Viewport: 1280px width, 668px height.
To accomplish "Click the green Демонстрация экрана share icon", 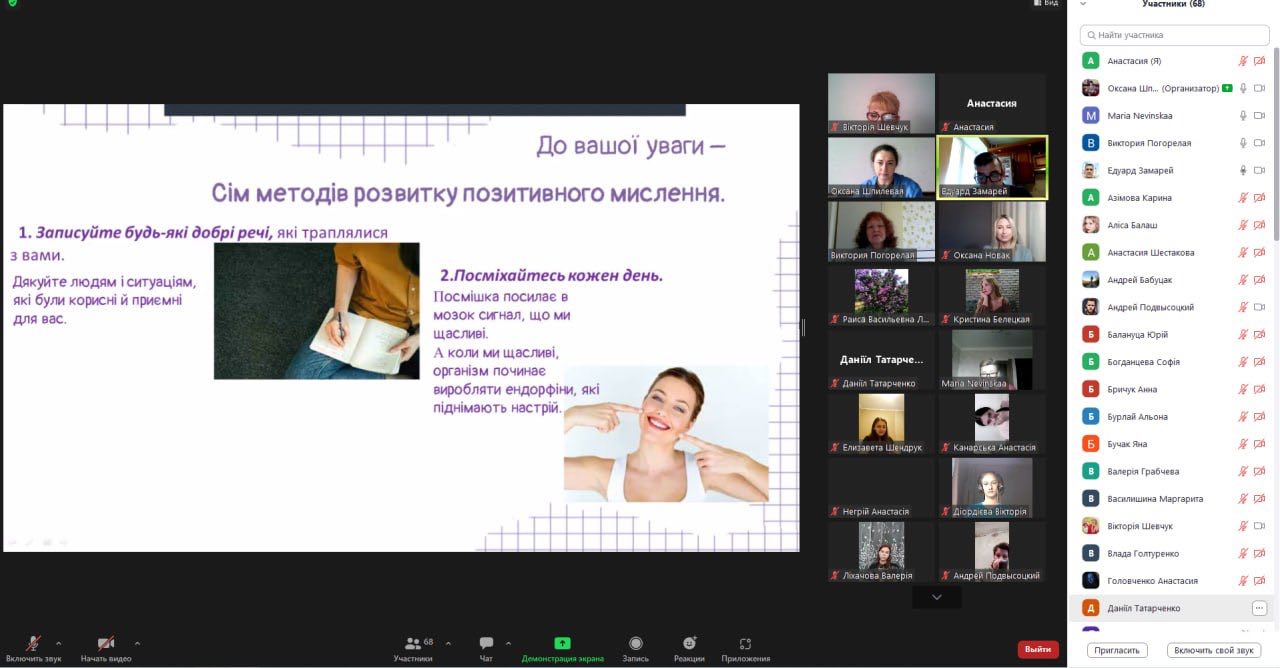I will coord(562,643).
